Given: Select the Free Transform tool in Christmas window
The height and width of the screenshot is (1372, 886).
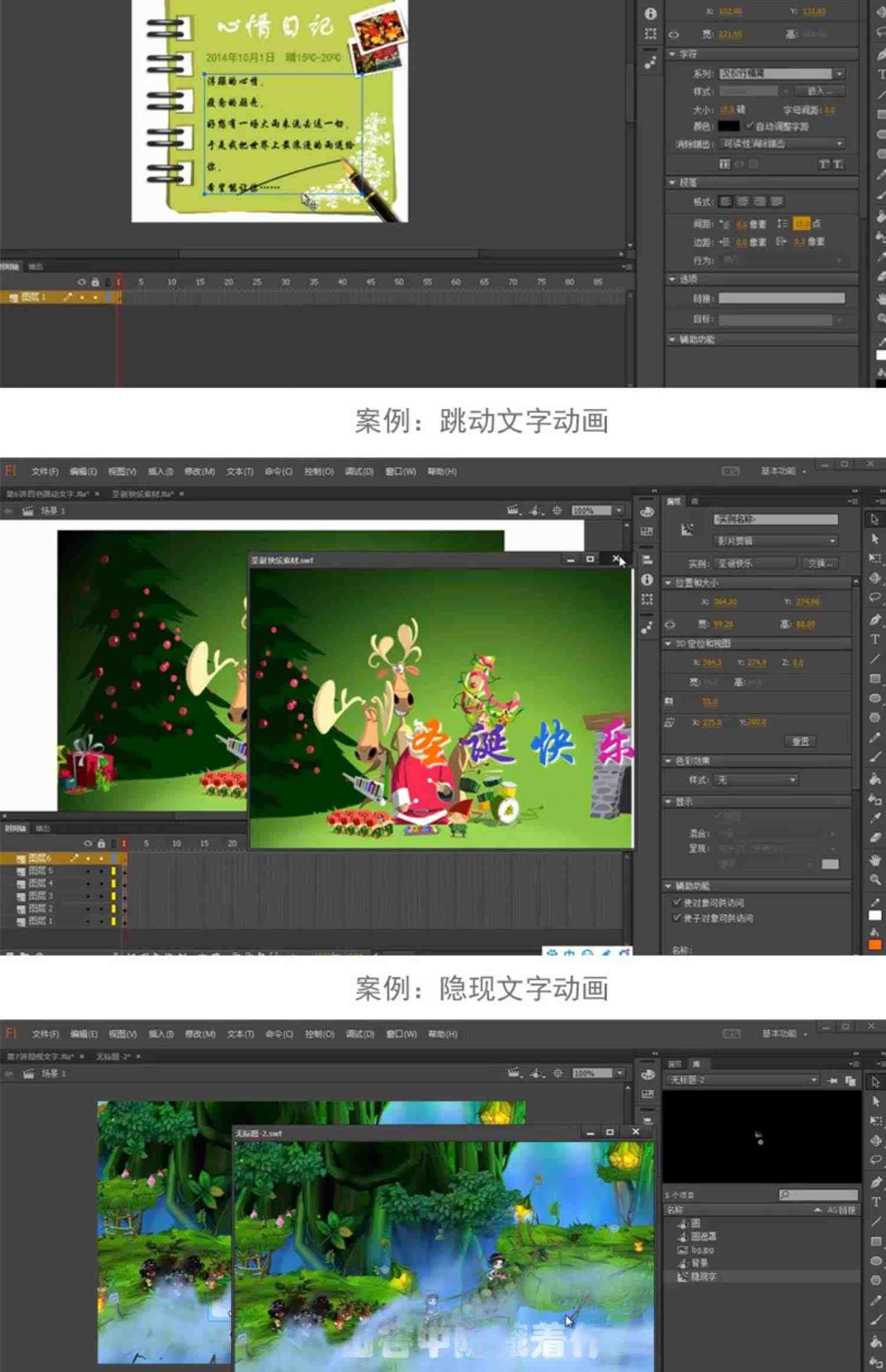Looking at the screenshot, I should pos(875,558).
